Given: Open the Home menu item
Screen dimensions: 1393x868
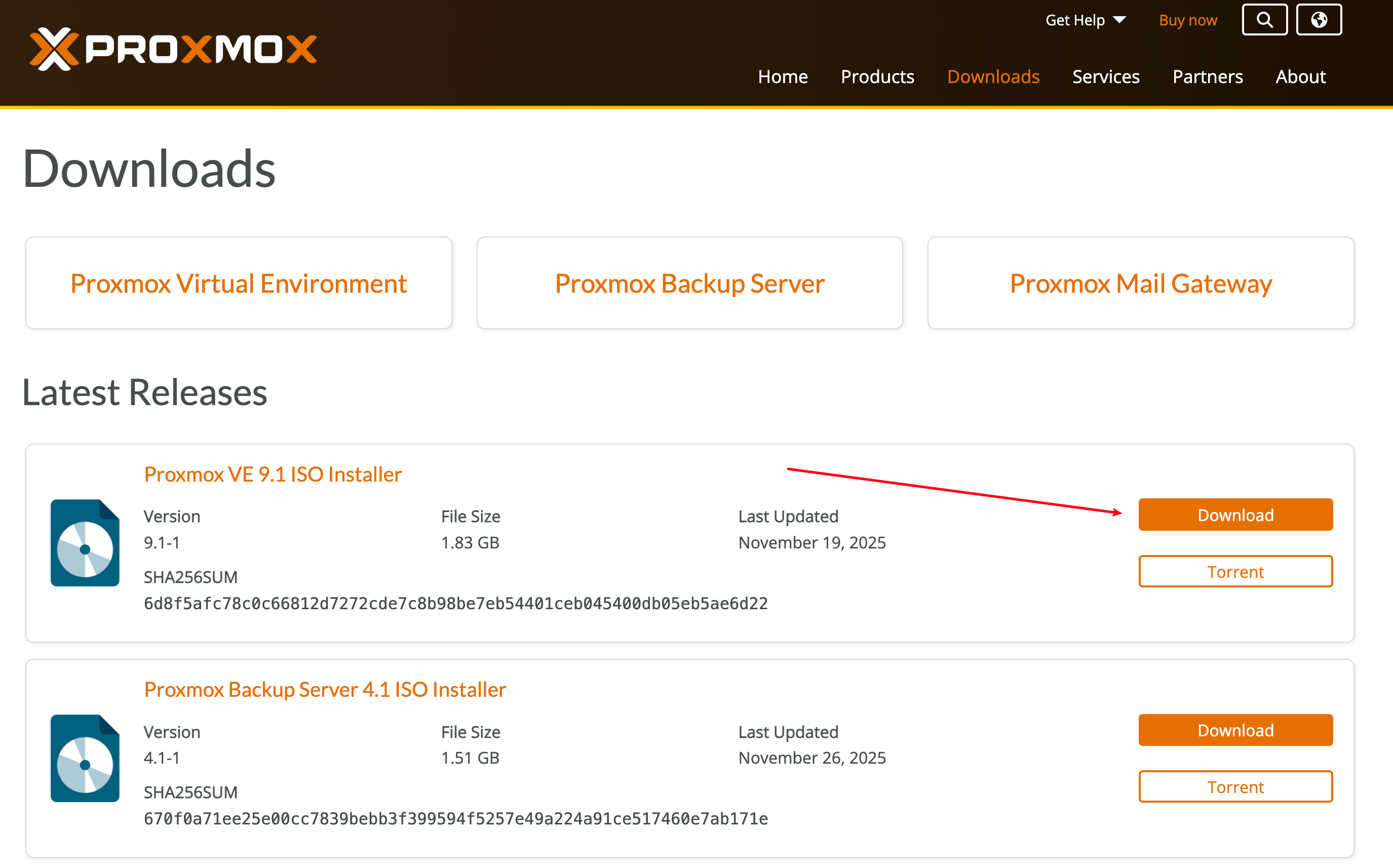Looking at the screenshot, I should [x=782, y=76].
